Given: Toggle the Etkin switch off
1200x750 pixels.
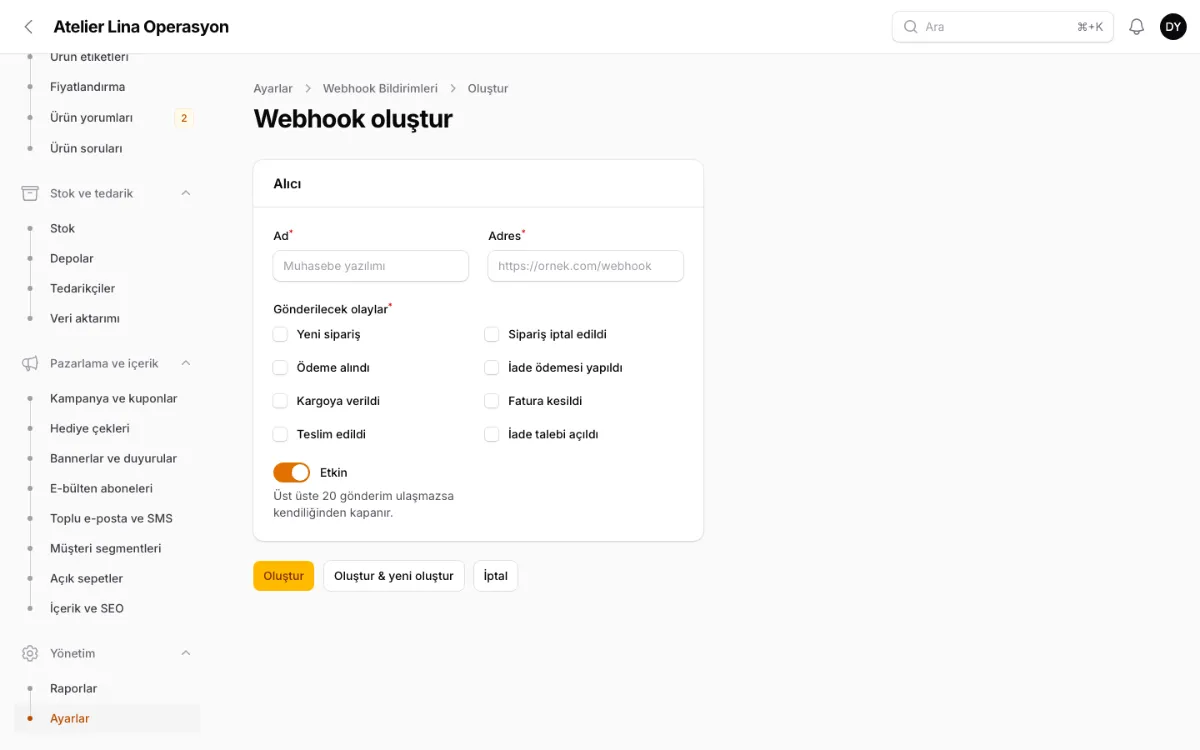Looking at the screenshot, I should 291,472.
